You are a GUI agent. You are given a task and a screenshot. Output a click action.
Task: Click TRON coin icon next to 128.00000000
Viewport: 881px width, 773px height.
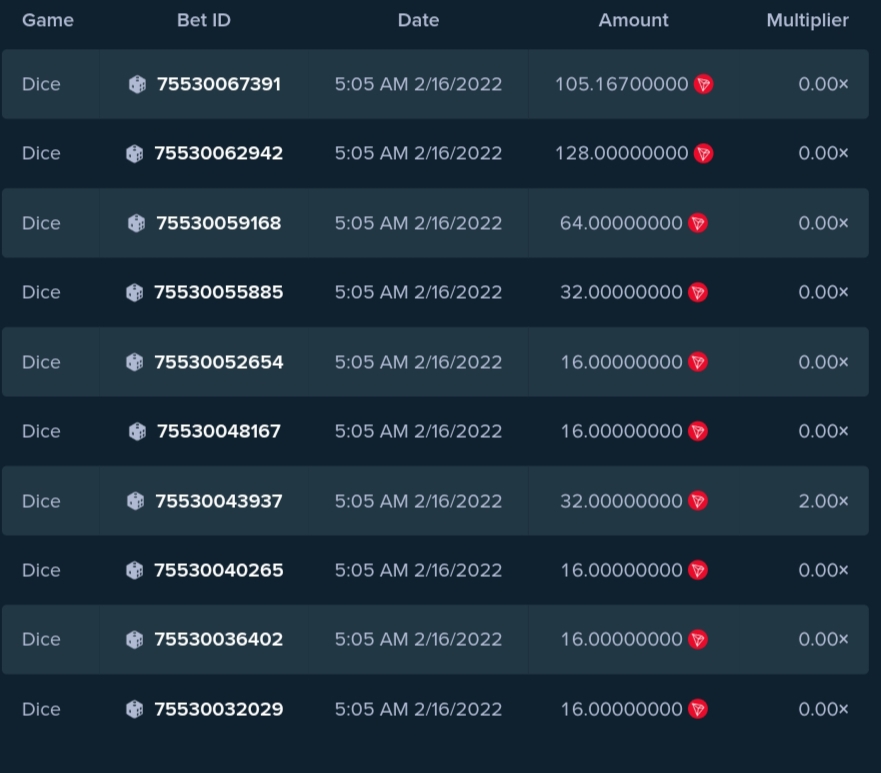[x=703, y=153]
